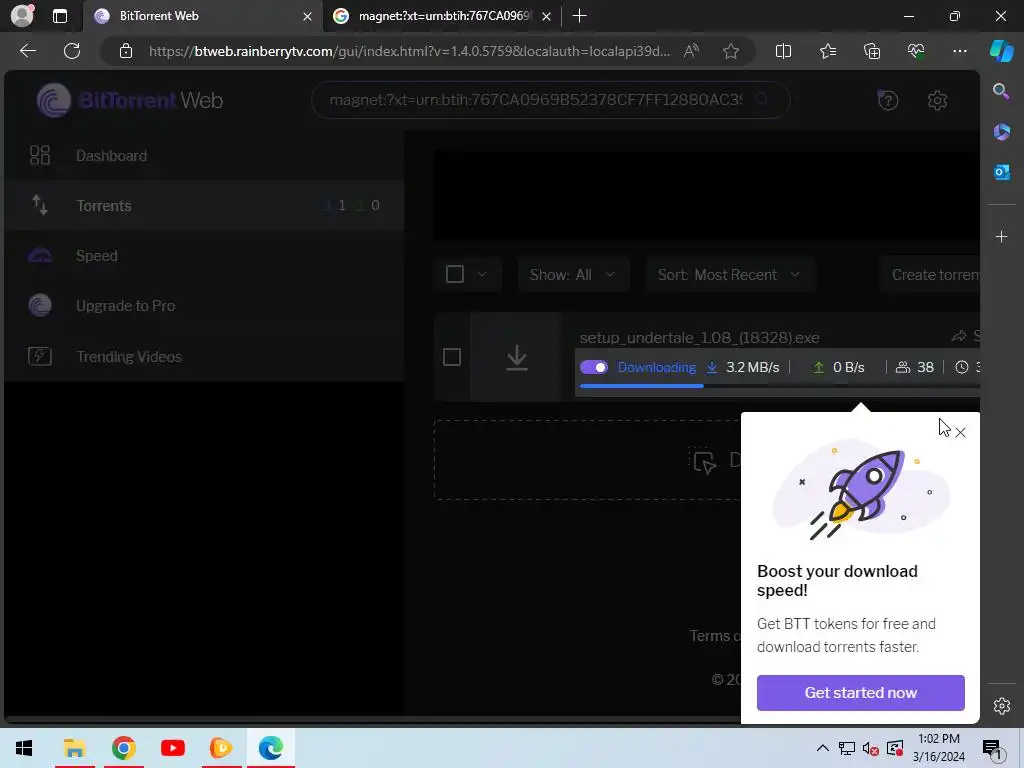Click the share arrow icon on torrent

(x=959, y=336)
